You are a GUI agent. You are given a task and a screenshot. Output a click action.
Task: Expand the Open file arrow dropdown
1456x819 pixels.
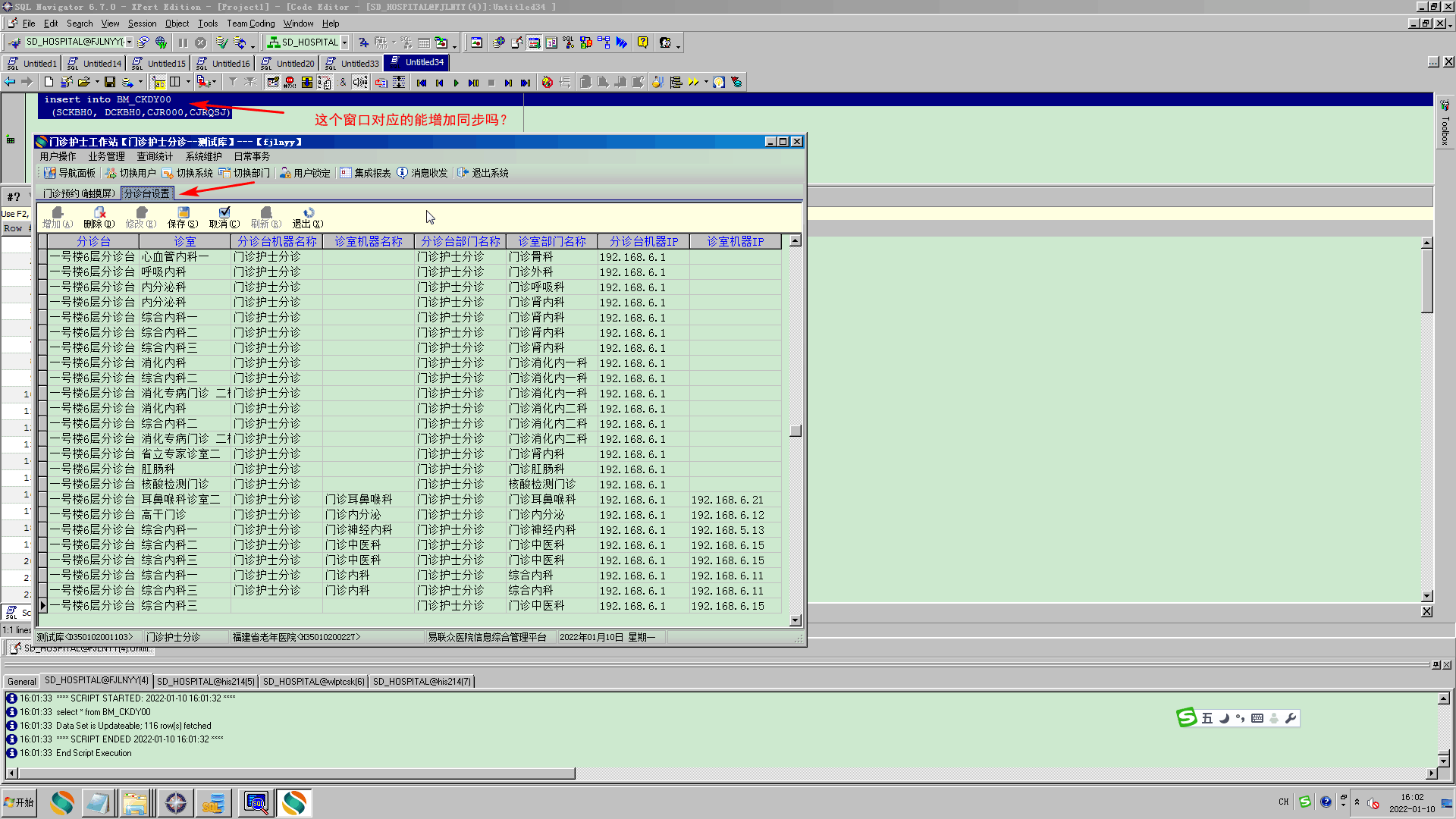click(x=97, y=82)
